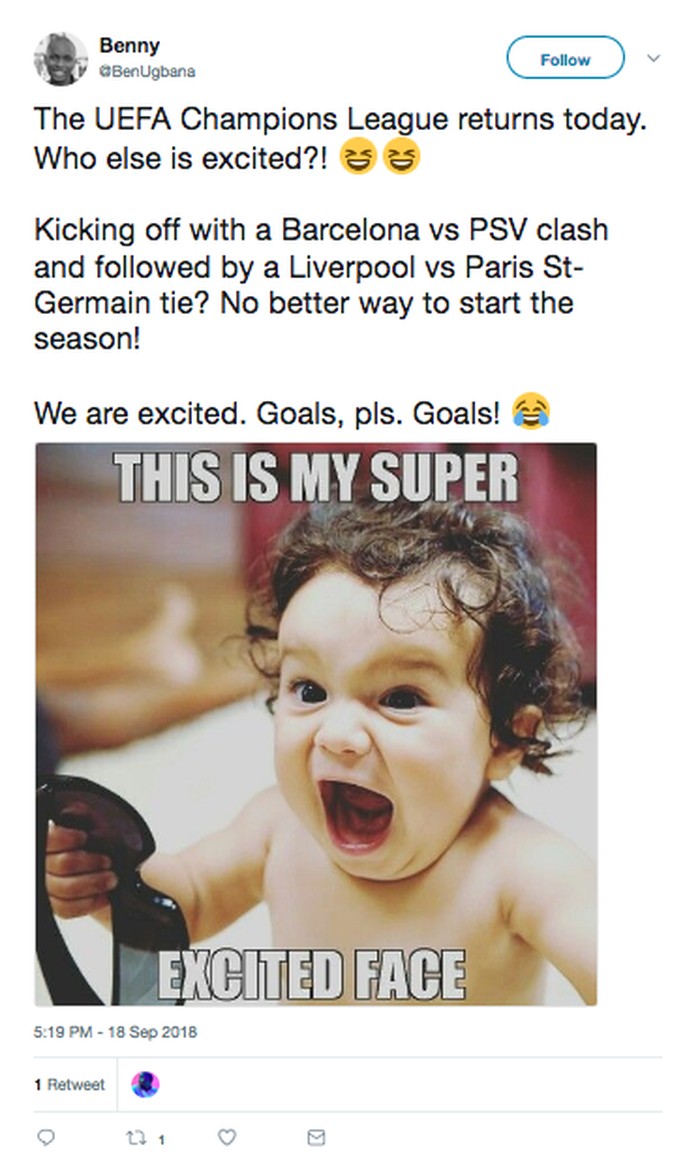Click the first grinning squint emoji
The image size is (700, 1169).
tap(357, 158)
